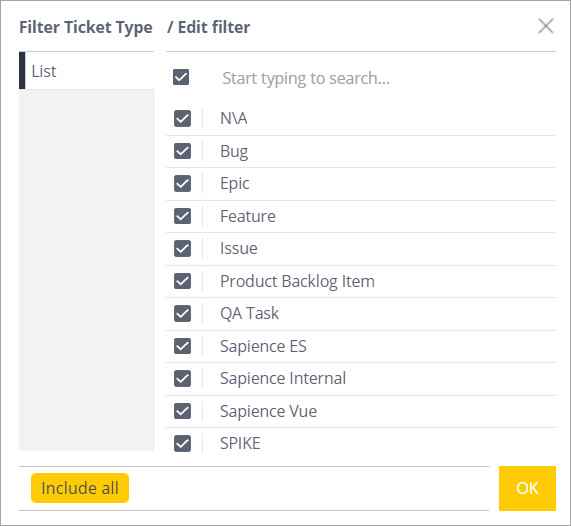
Task: Uncheck the N\A ticket type
Action: [182, 119]
